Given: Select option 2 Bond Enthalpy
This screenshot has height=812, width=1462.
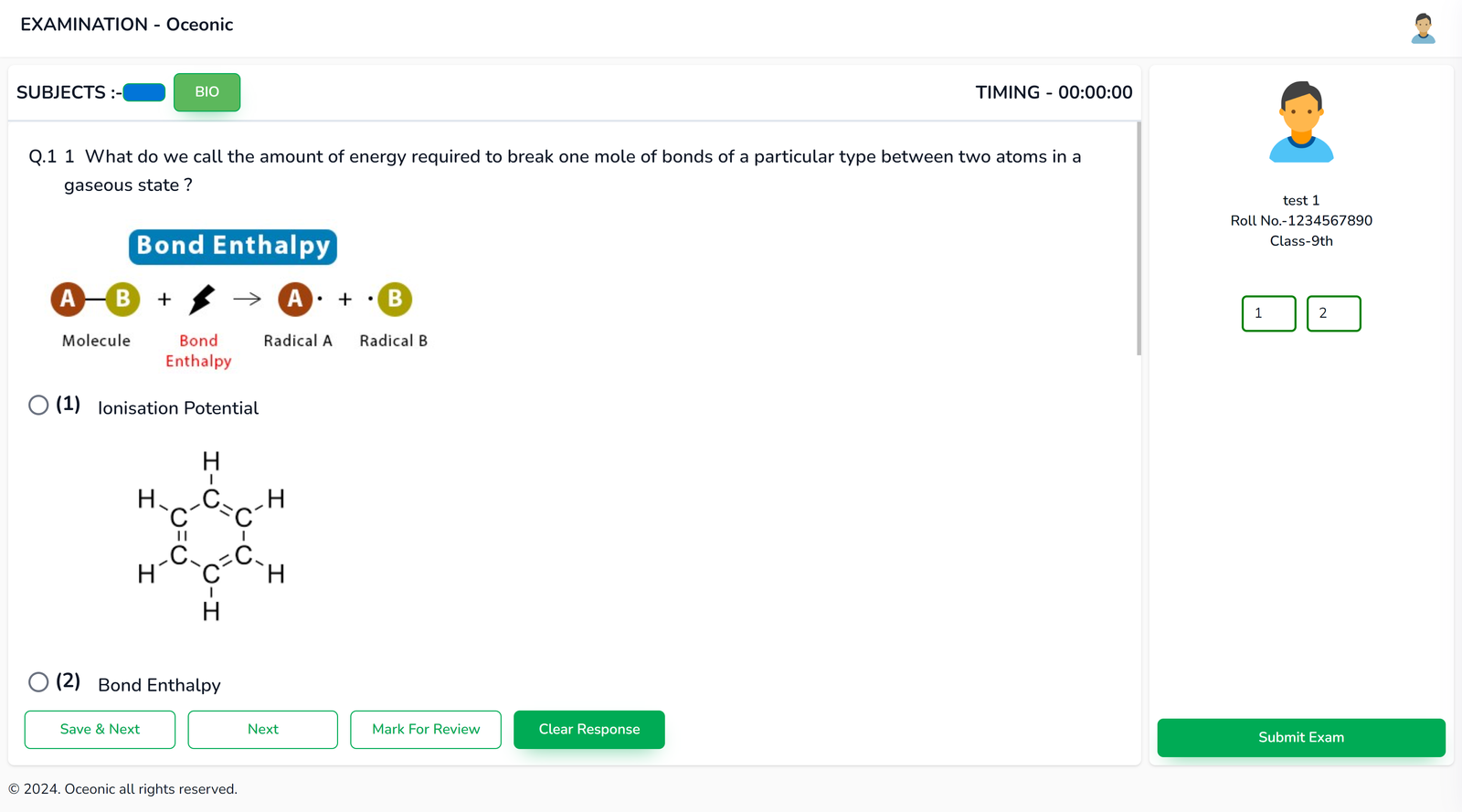Looking at the screenshot, I should click(38, 681).
